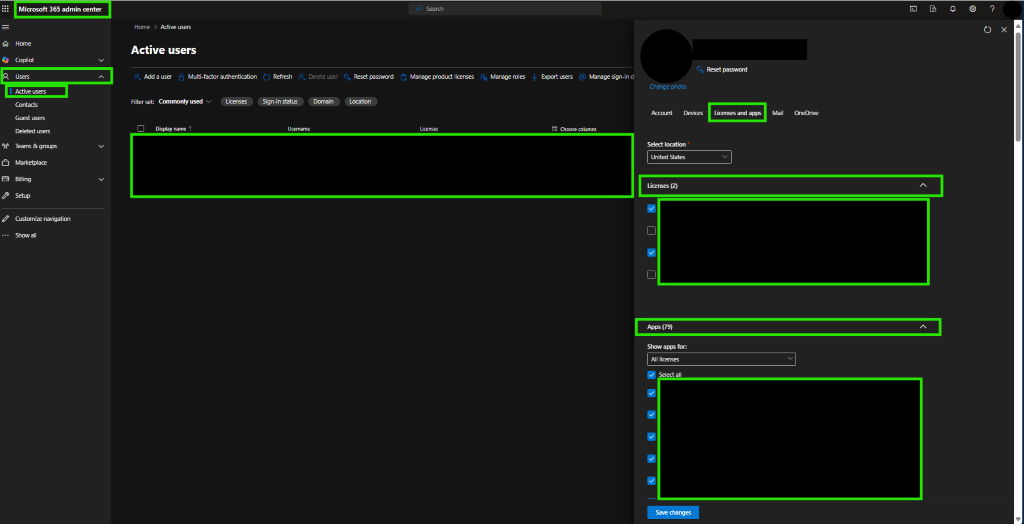
Task: Open the Commonly used filter set dropdown
Action: tap(185, 101)
